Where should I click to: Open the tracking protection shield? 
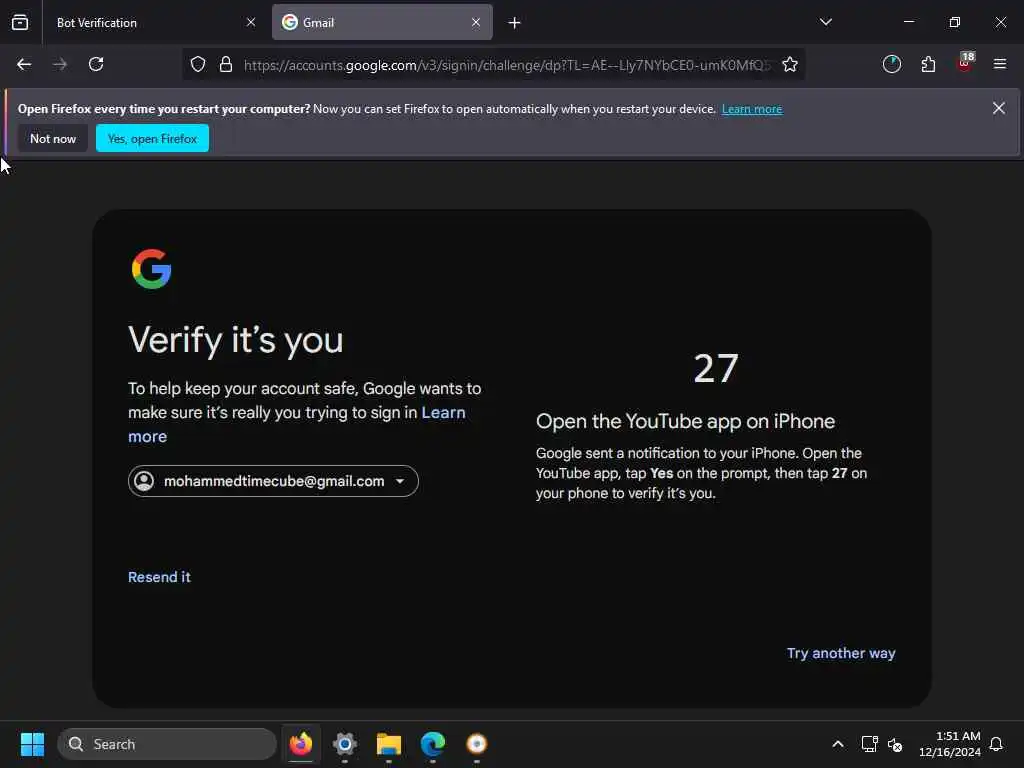pos(198,64)
